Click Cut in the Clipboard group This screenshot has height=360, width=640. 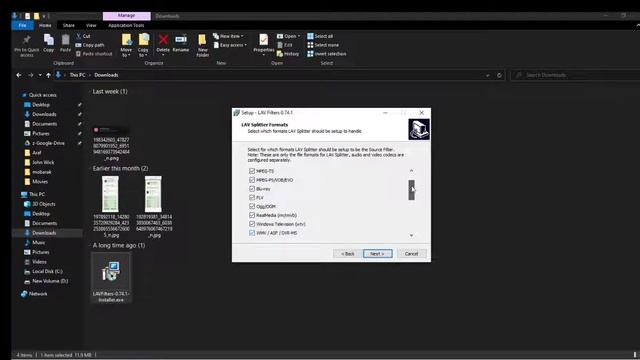tap(83, 36)
